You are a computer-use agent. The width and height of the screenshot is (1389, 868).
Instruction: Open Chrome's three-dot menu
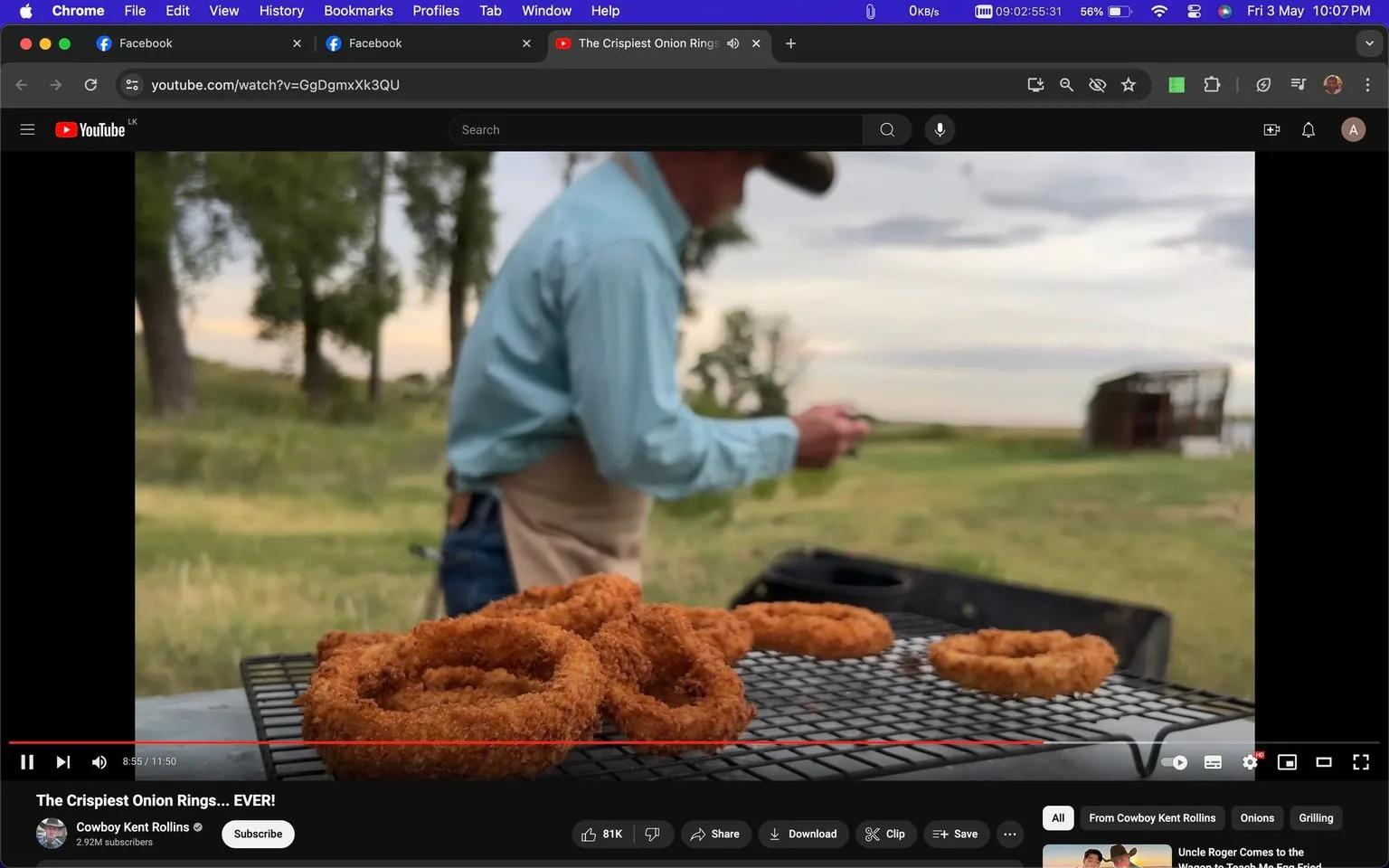click(x=1368, y=84)
